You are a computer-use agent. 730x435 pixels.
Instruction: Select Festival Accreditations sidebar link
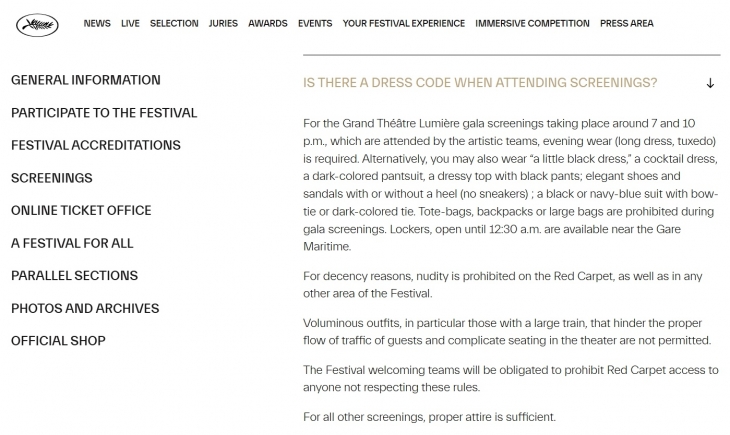[96, 145]
